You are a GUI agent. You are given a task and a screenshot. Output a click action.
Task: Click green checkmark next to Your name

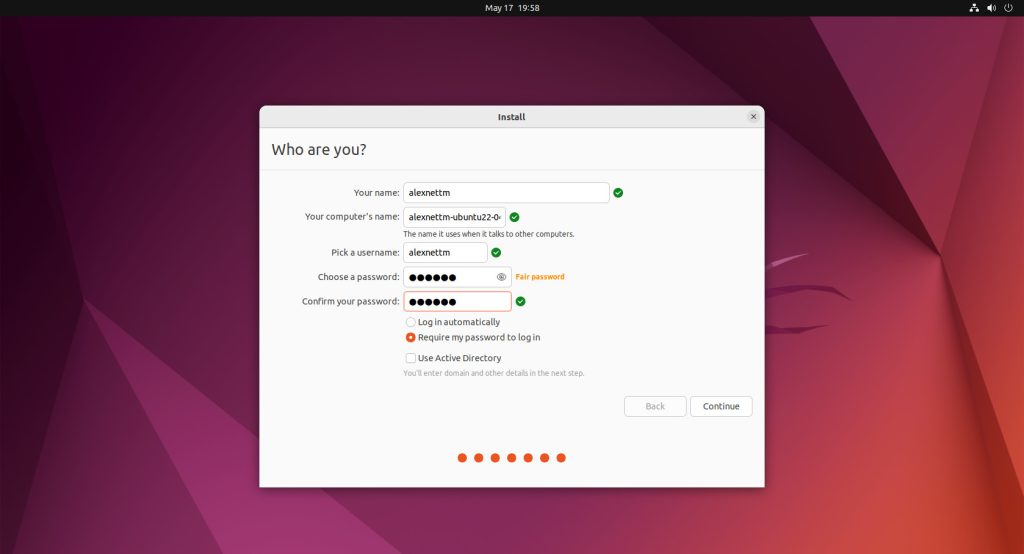pyautogui.click(x=618, y=193)
